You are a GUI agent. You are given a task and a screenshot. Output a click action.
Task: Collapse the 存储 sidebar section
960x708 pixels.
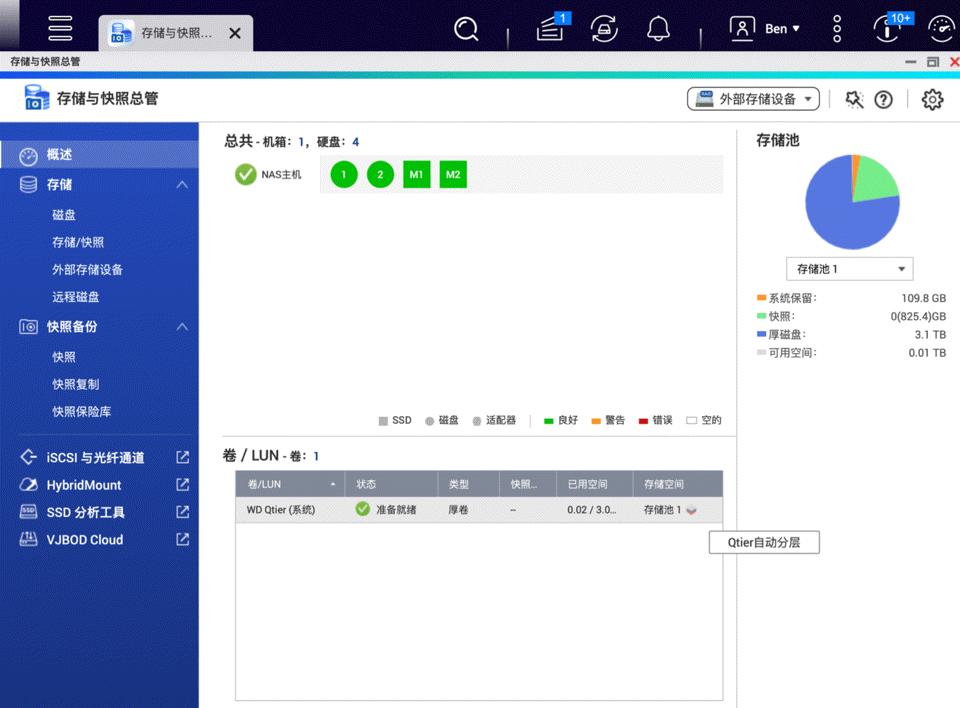(182, 184)
